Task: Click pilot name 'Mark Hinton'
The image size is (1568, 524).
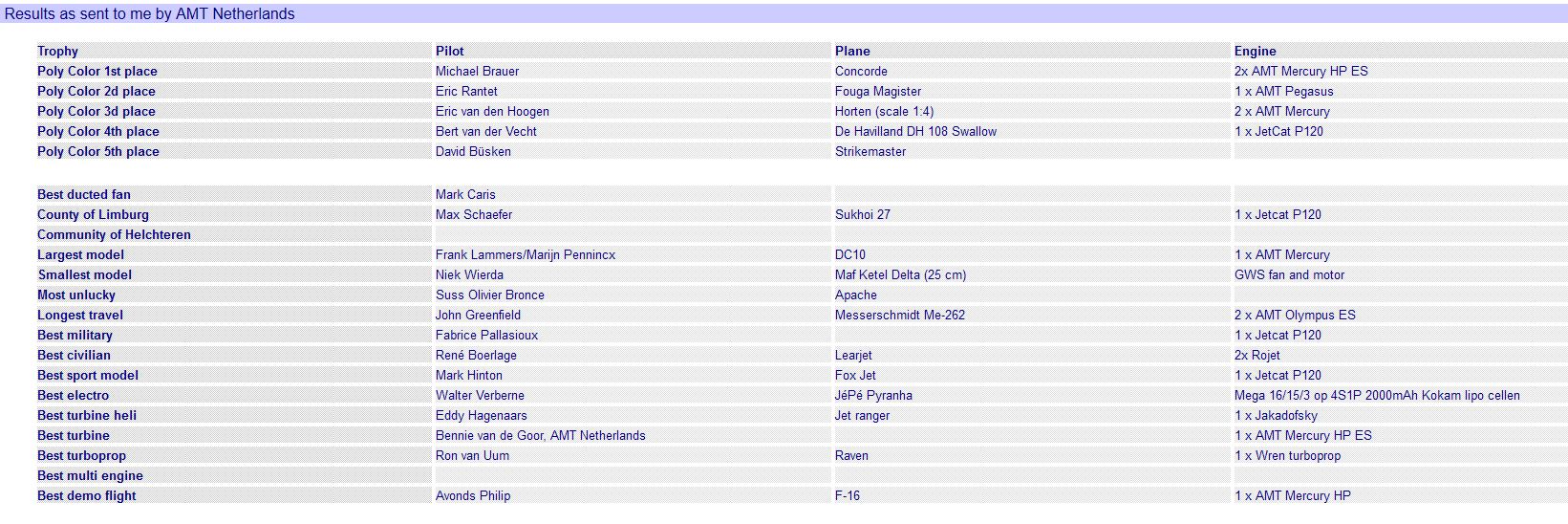Action: [x=469, y=375]
